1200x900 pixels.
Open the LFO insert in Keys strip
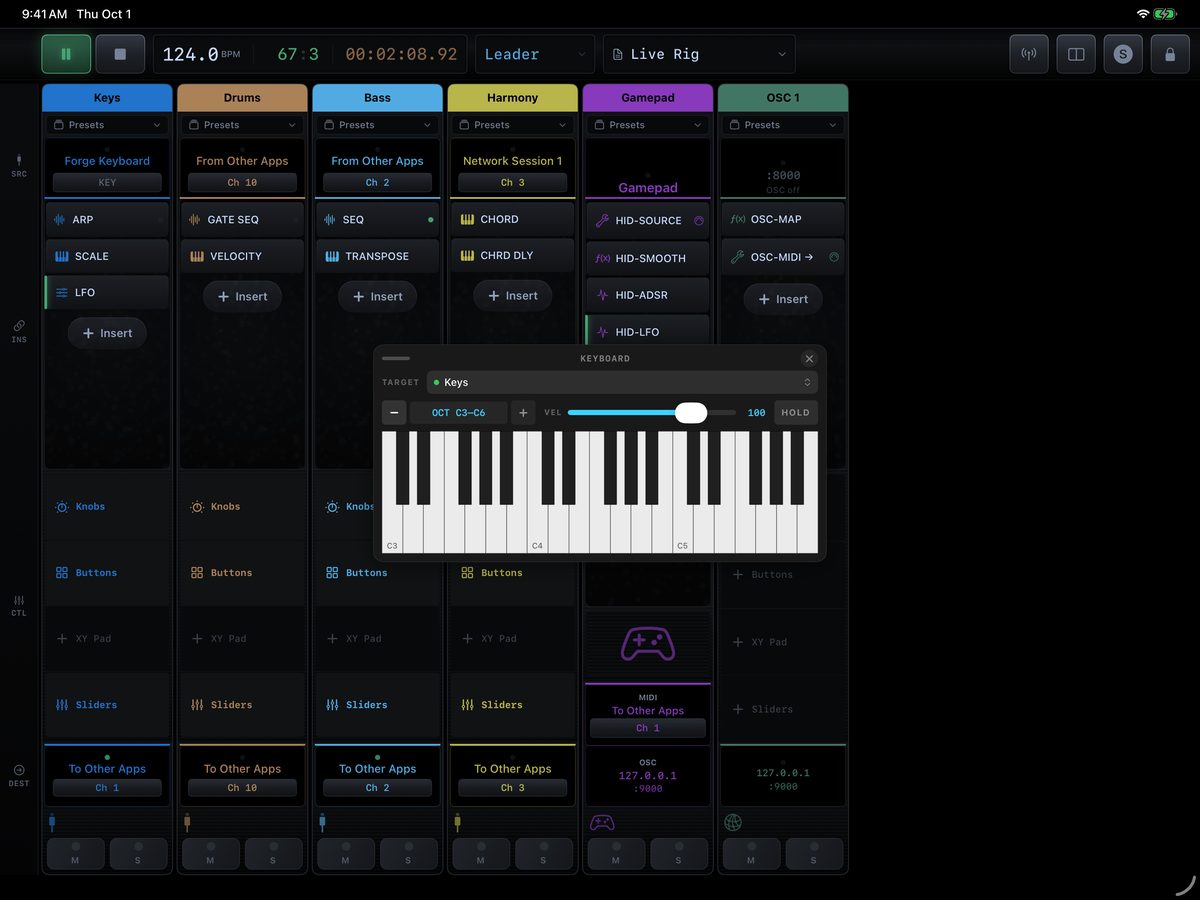(x=107, y=292)
